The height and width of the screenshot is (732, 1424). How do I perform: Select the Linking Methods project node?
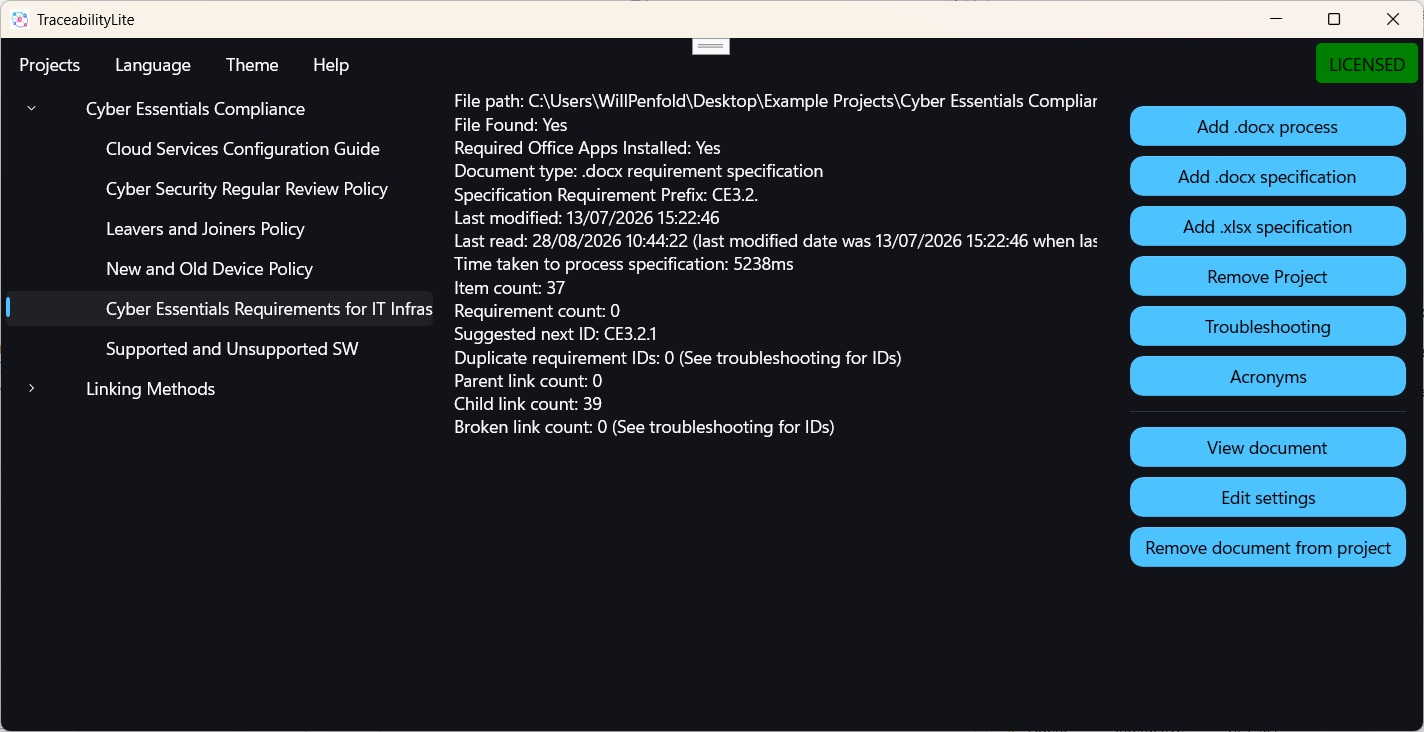click(x=150, y=389)
